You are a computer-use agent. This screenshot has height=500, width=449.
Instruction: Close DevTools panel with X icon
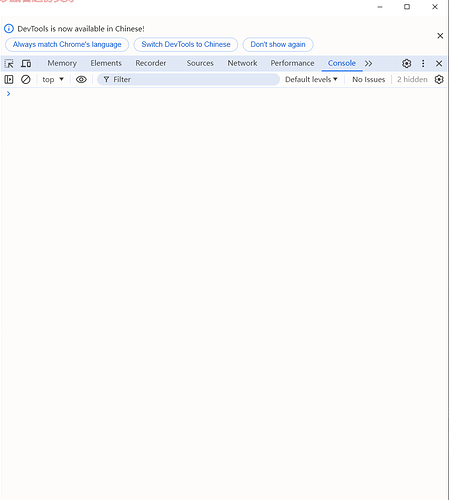click(x=439, y=63)
